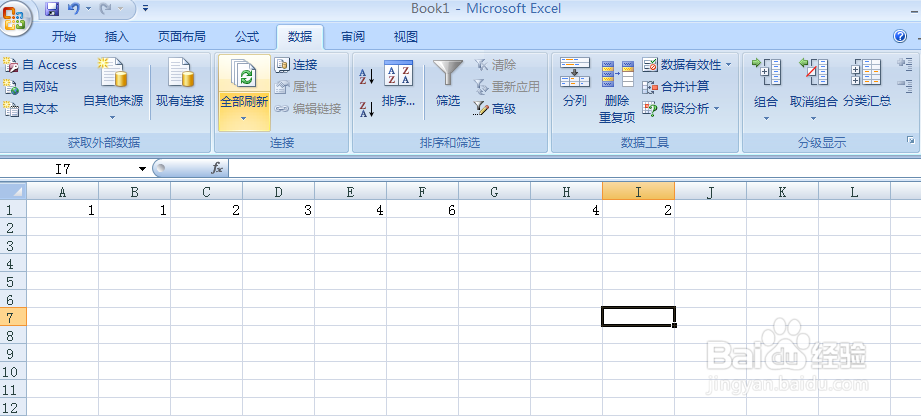Sort ascending A to Z
The image size is (921, 416).
tap(367, 76)
